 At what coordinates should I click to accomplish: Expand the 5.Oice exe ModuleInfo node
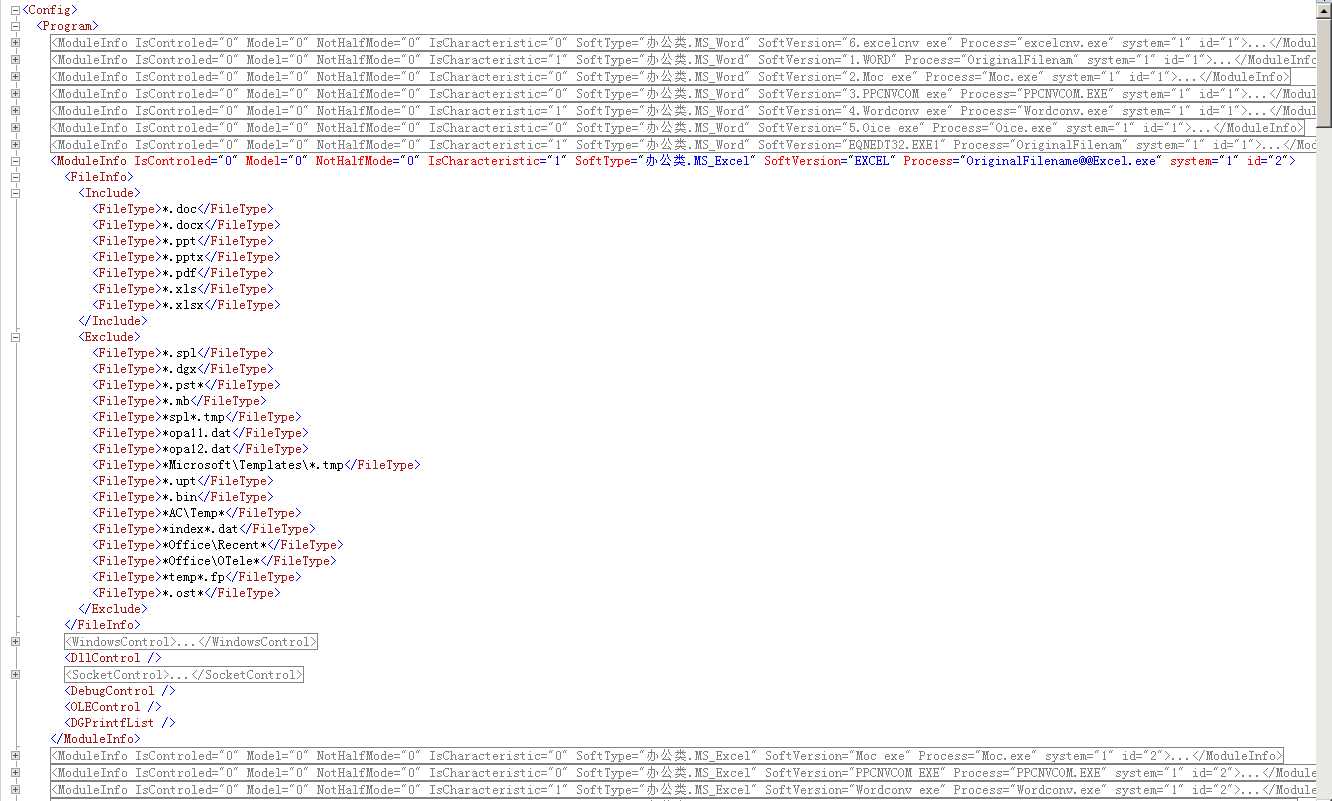[15, 128]
